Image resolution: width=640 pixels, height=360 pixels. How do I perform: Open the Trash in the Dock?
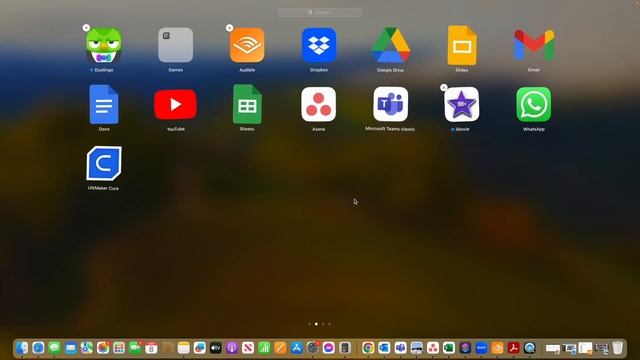tap(618, 348)
